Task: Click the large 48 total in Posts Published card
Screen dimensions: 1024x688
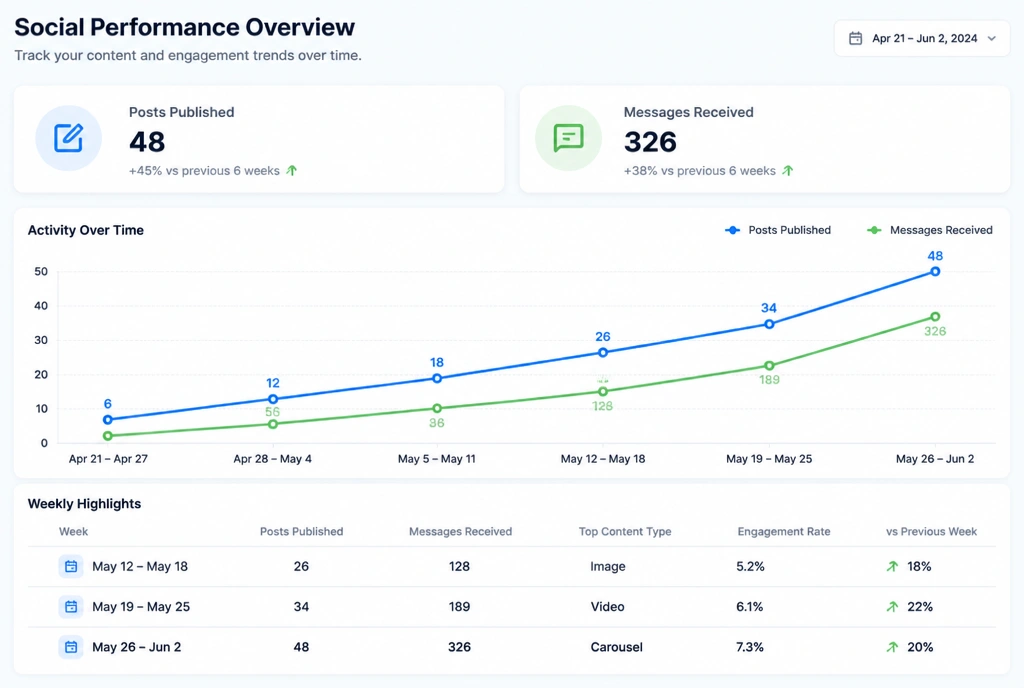Action: tap(147, 142)
